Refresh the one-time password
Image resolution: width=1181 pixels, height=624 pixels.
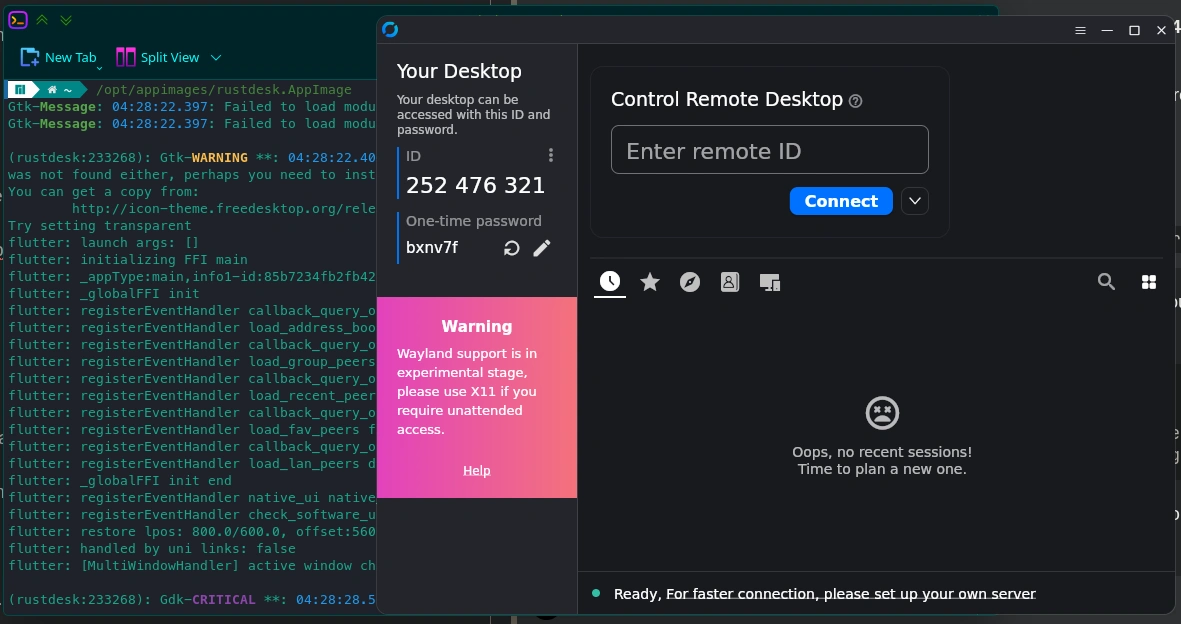click(511, 248)
